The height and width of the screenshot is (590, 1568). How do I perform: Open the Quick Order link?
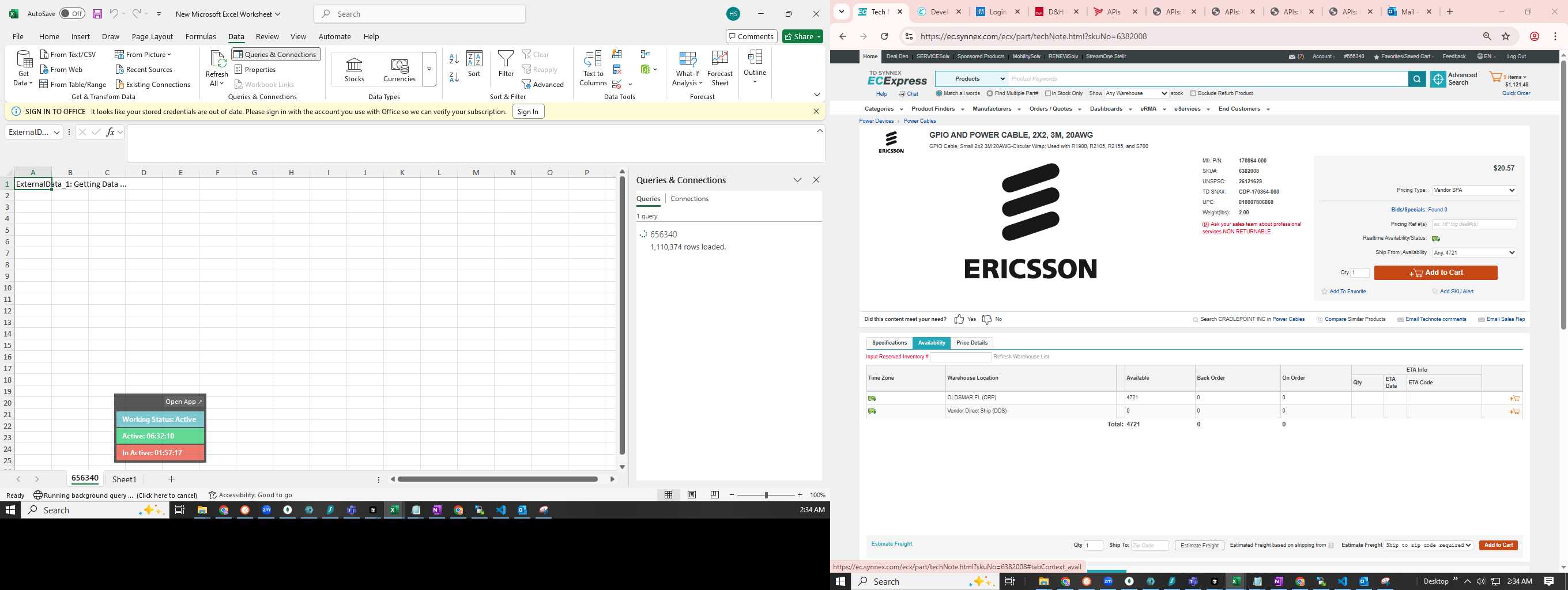tap(1516, 94)
